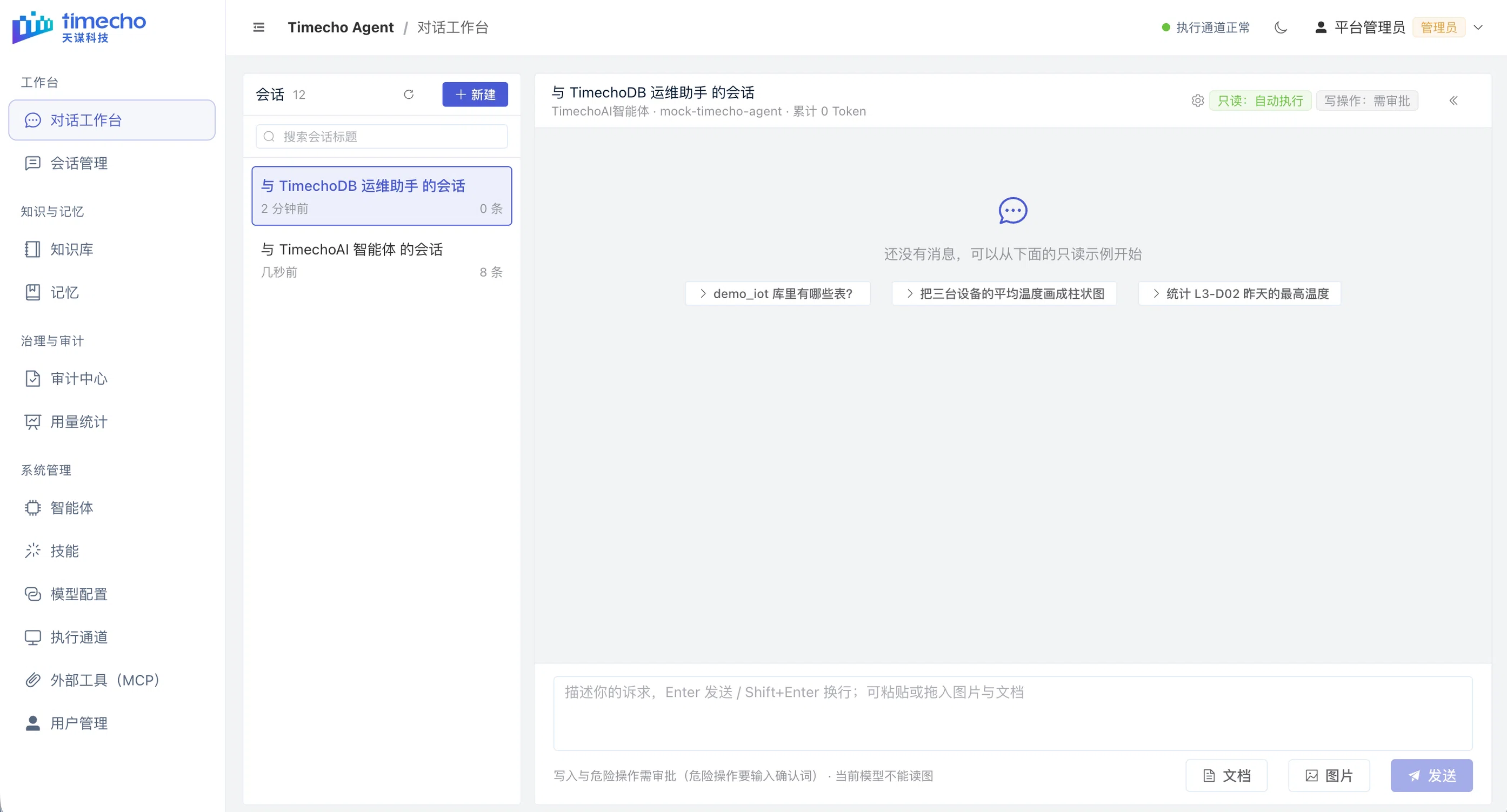Attach a document with 文档 button
The height and width of the screenshot is (812, 1507).
(1226, 775)
